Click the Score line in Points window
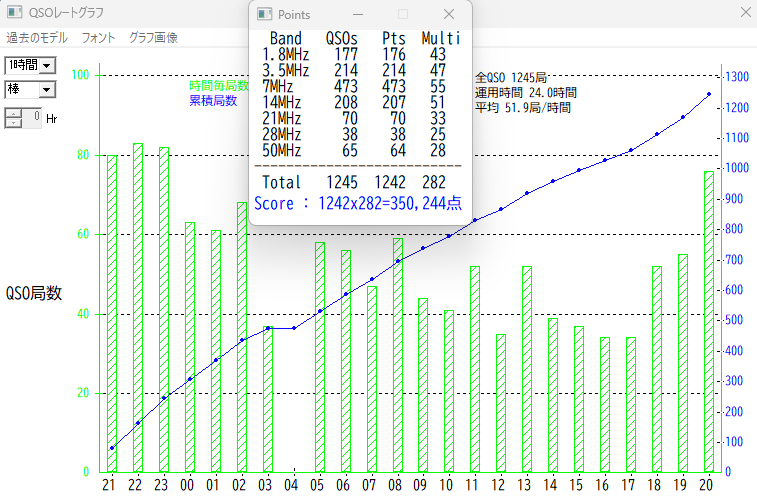757x501 pixels. click(x=357, y=203)
